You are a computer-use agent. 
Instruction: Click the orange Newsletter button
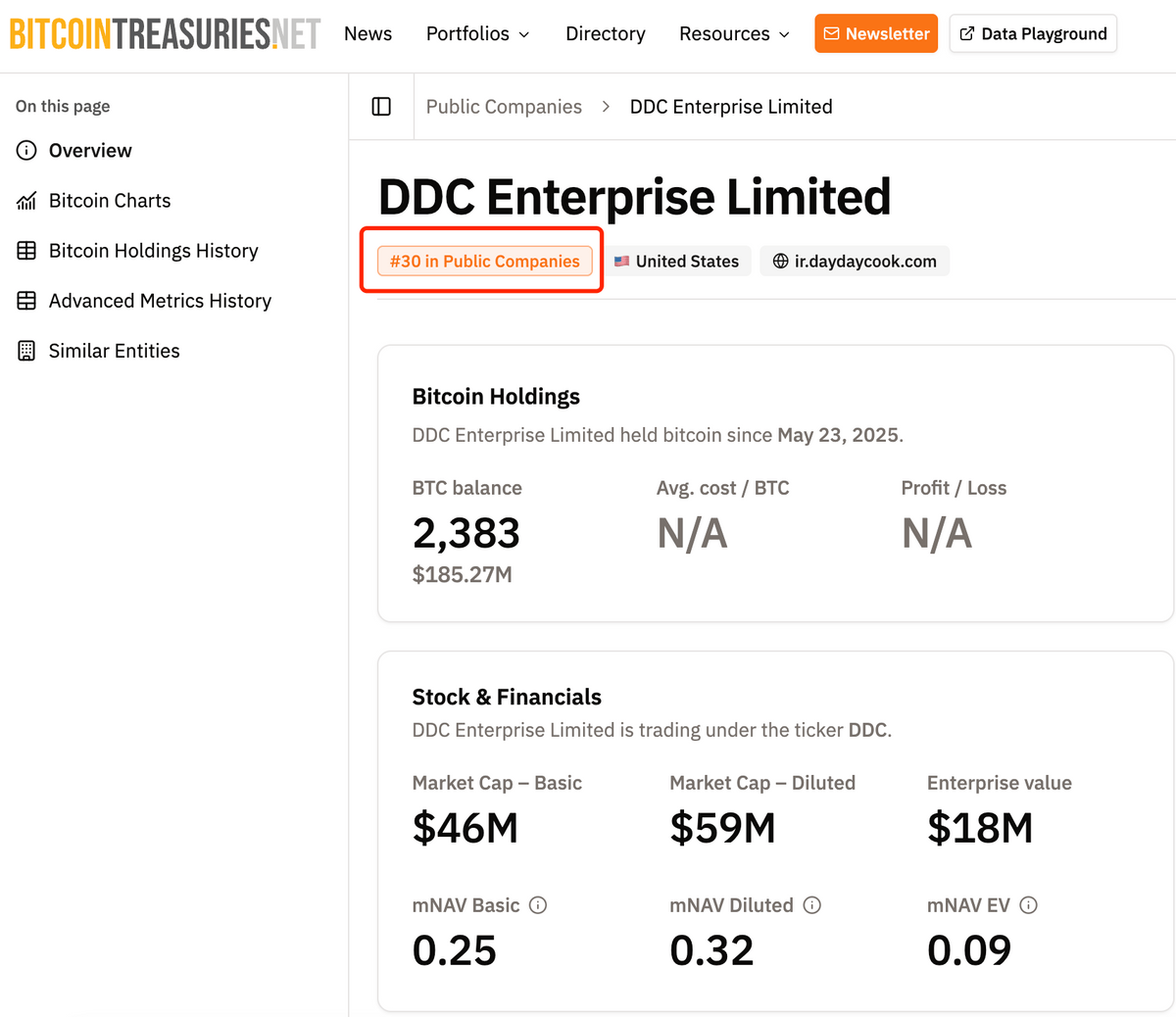click(x=876, y=33)
